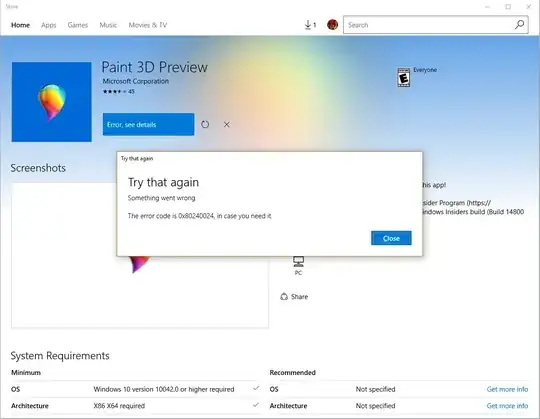Screen dimensions: 540x419
Task: Close the Try that again dialog
Action: [x=391, y=238]
